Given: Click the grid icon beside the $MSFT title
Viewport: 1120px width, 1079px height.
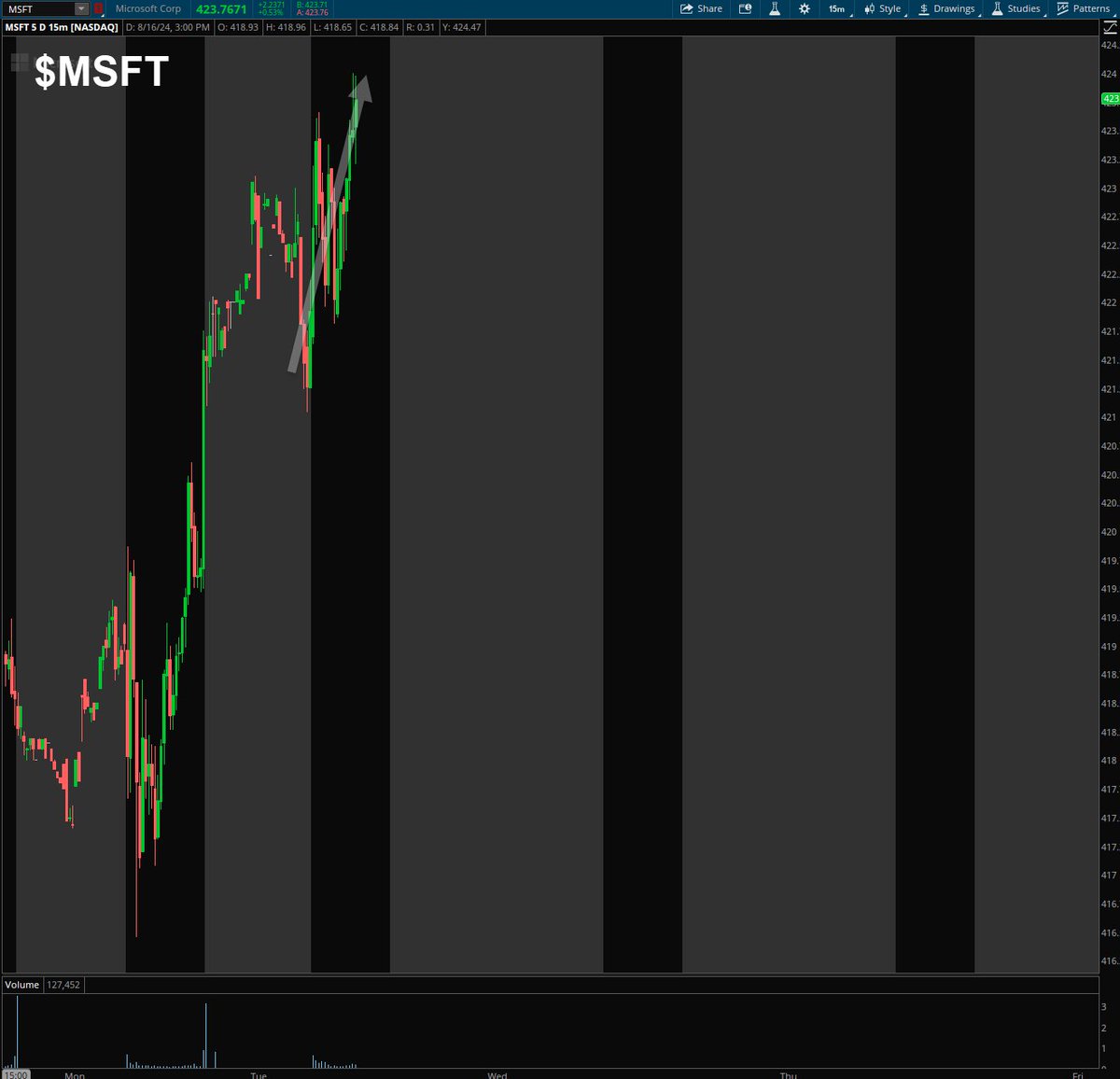Looking at the screenshot, I should [x=20, y=63].
